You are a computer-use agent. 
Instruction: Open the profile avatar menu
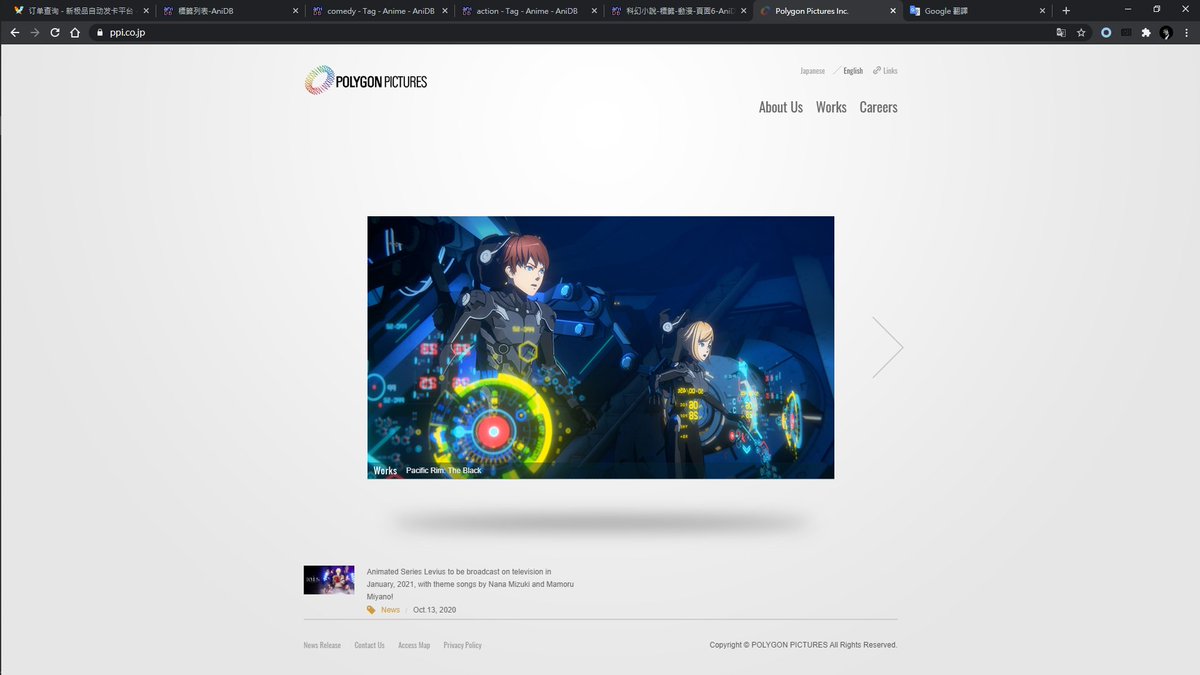1166,32
